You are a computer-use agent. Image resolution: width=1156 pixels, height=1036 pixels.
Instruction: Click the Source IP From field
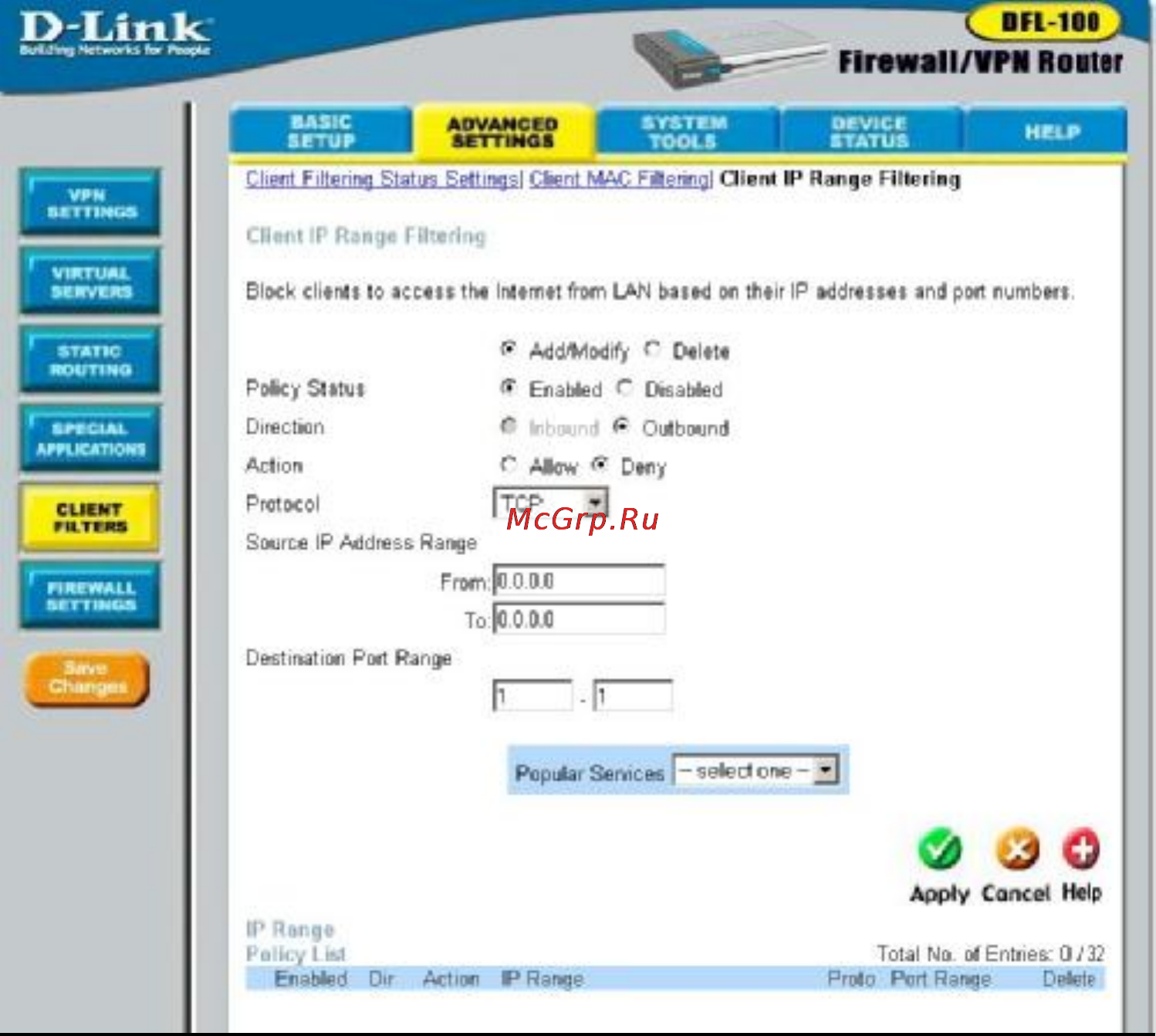click(x=579, y=580)
